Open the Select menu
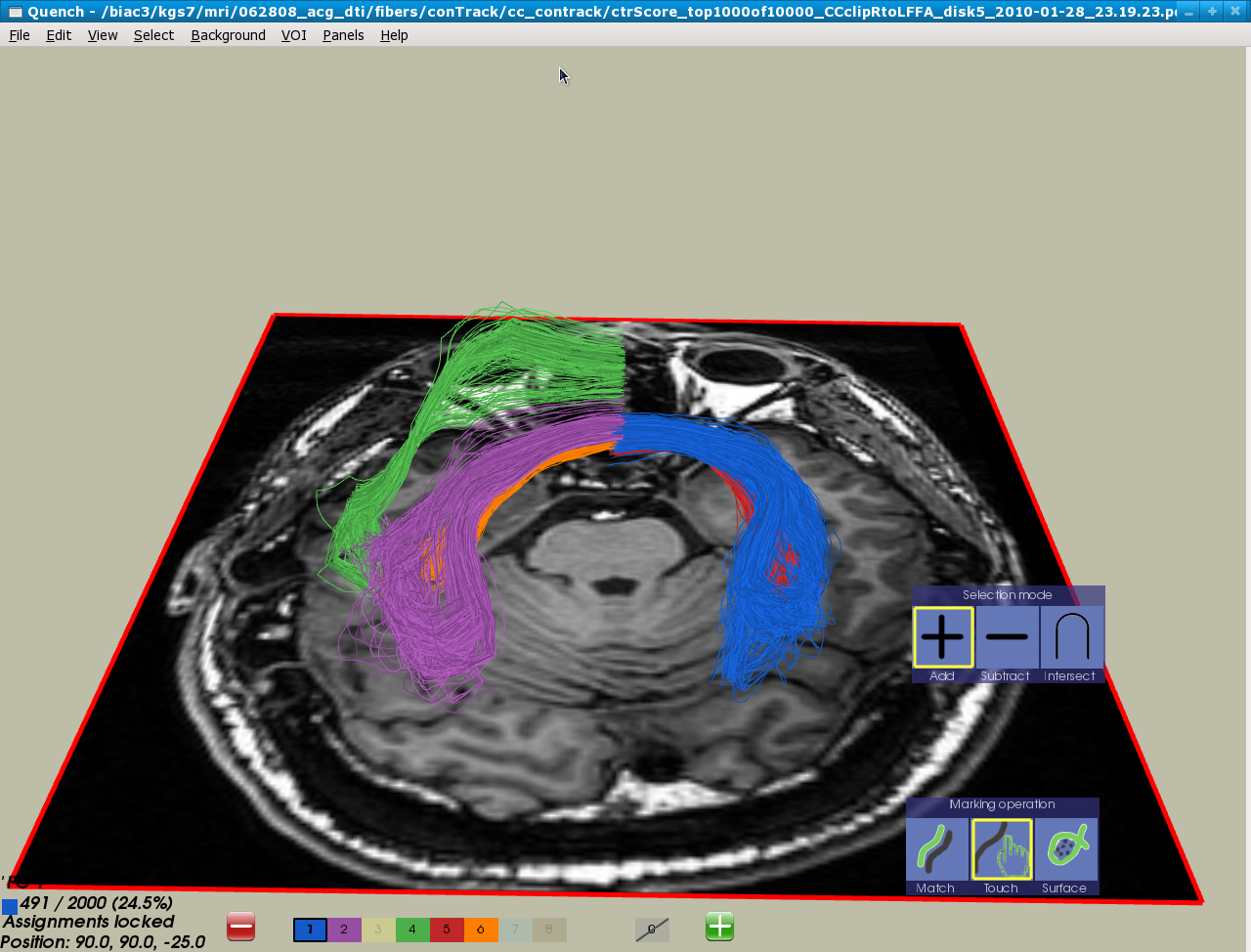The image size is (1251, 952). 153,35
